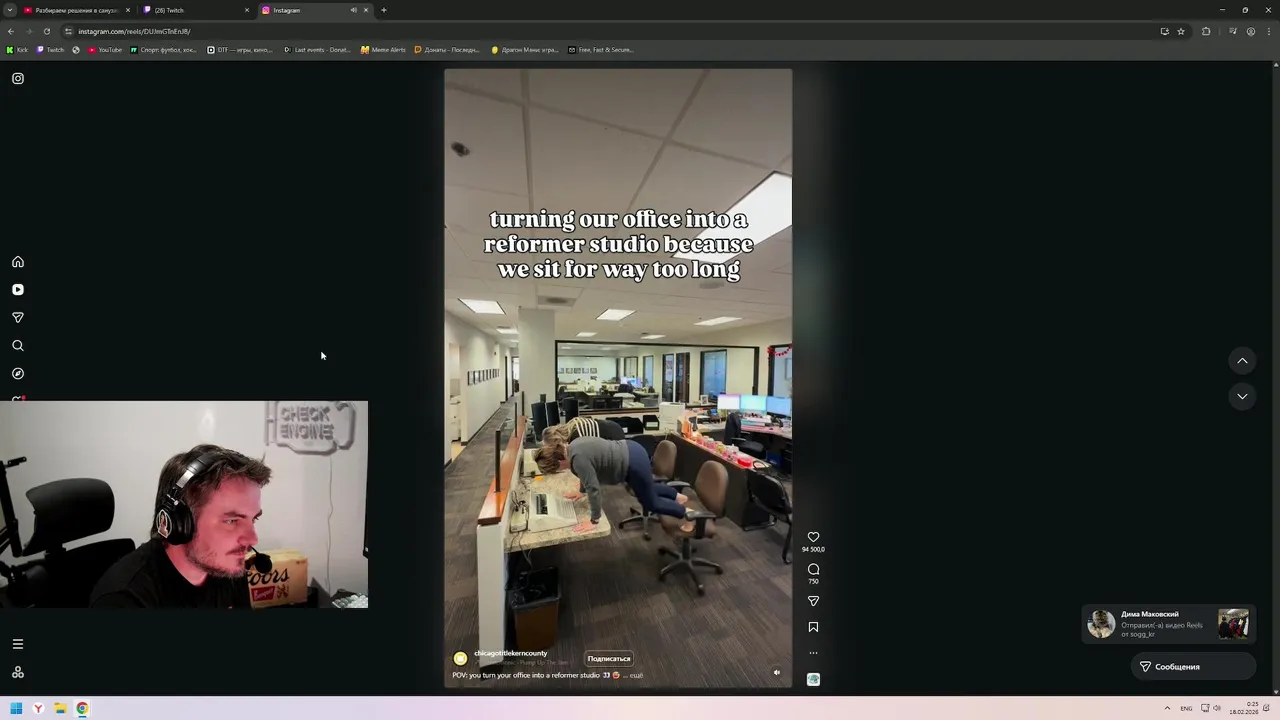Open the Twitch bookmark
Image resolution: width=1280 pixels, height=720 pixels.
(x=51, y=50)
